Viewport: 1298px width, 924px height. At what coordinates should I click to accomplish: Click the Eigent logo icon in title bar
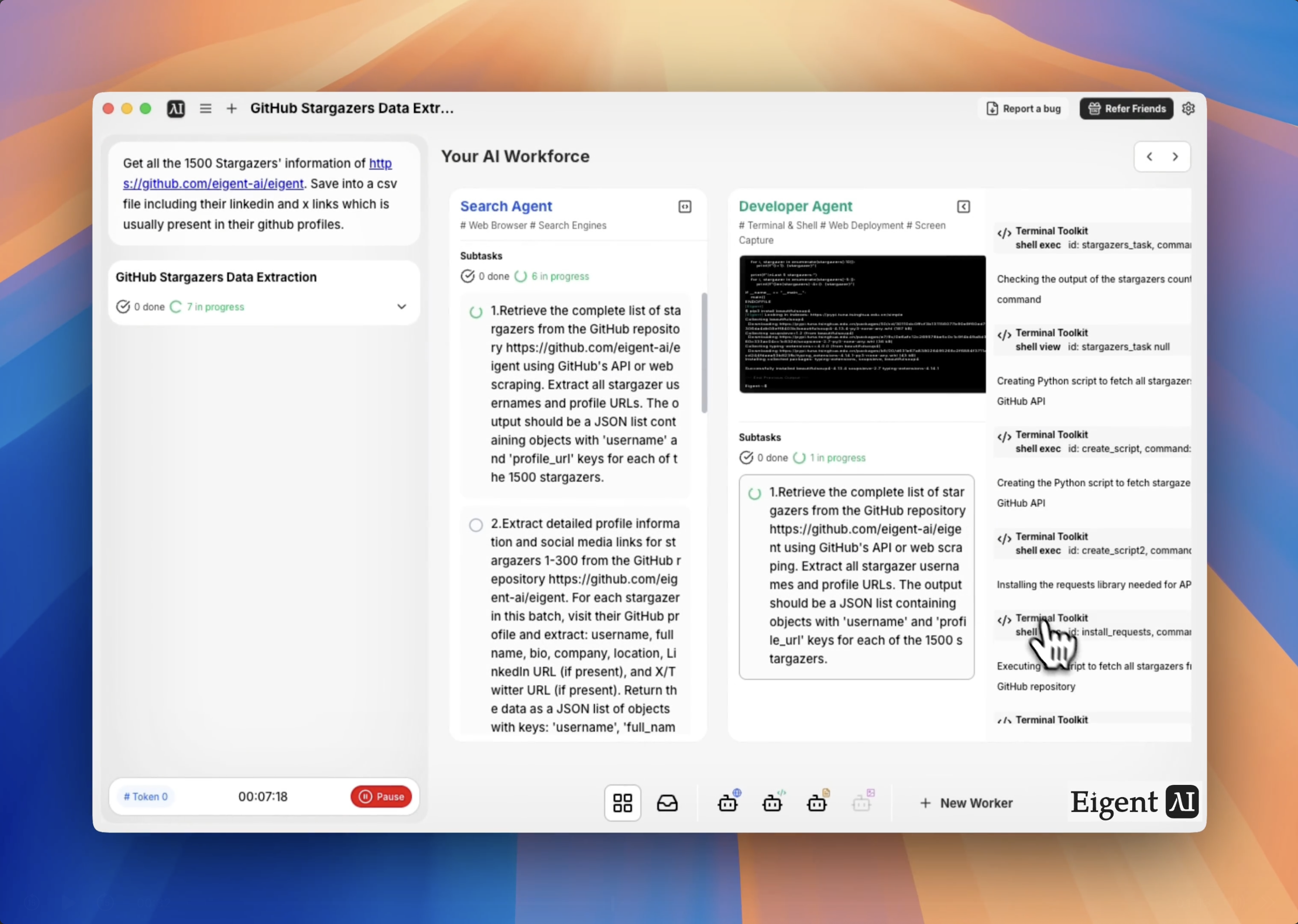(176, 109)
